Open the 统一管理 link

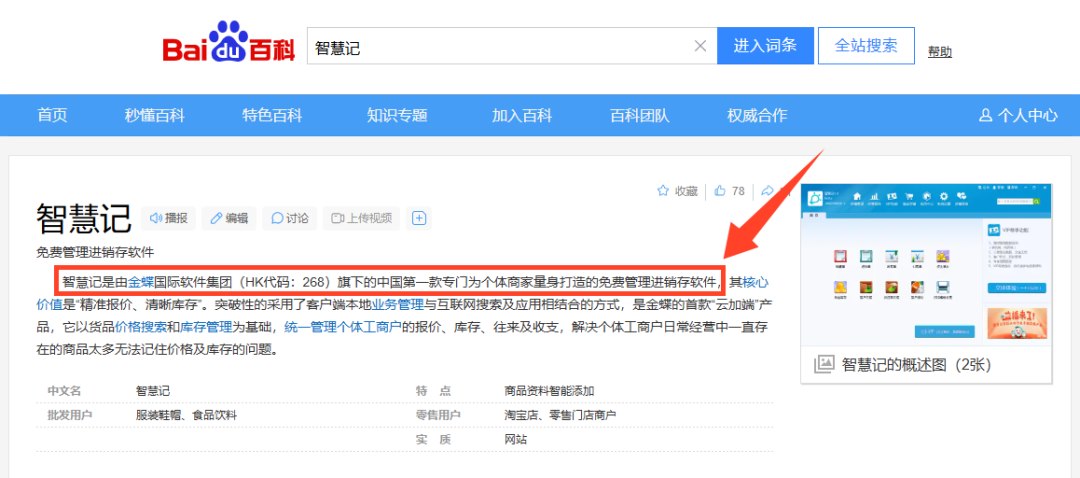[310, 326]
